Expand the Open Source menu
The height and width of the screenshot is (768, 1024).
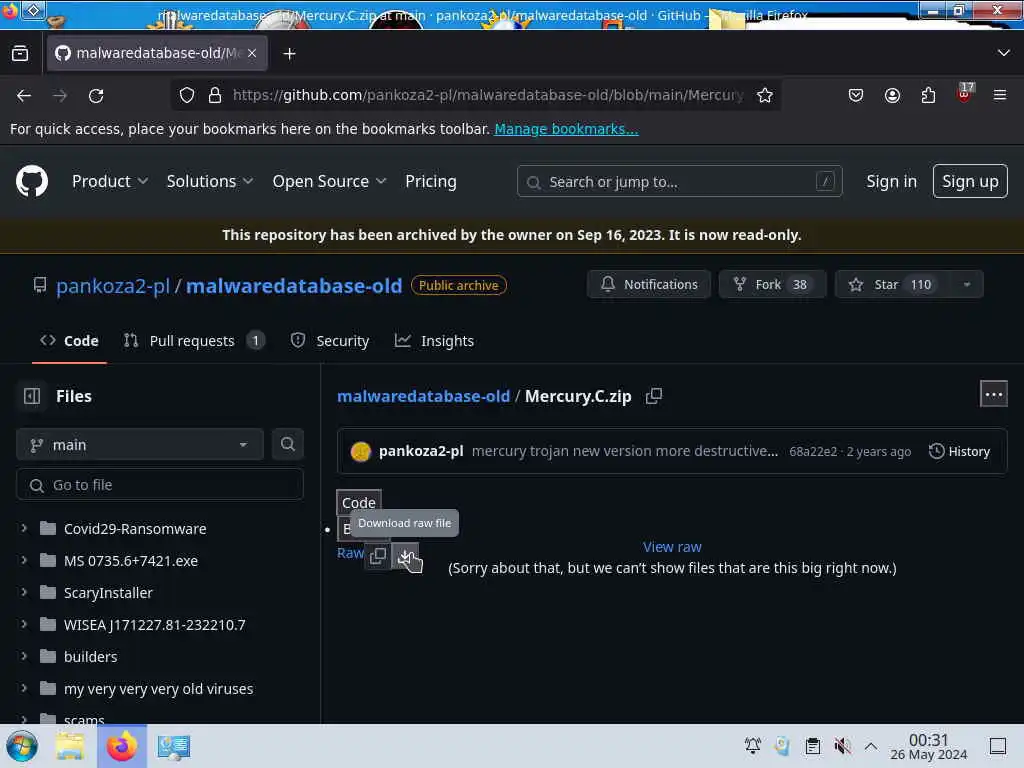click(x=329, y=181)
